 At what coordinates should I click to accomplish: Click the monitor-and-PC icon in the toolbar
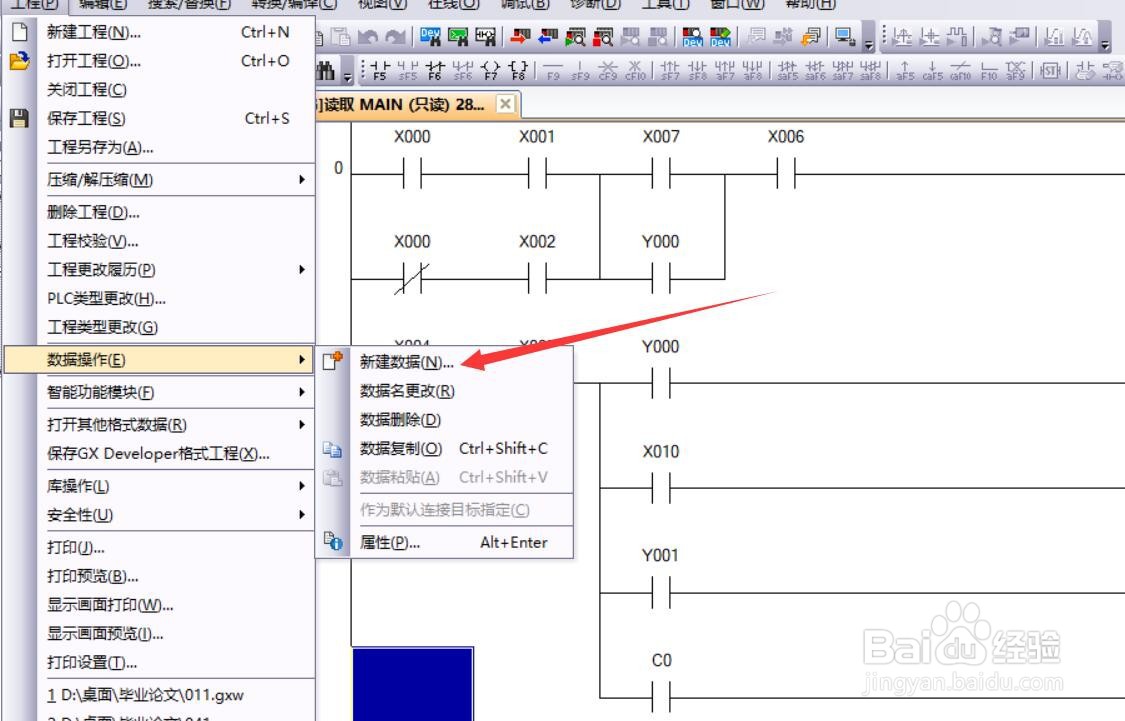point(845,36)
